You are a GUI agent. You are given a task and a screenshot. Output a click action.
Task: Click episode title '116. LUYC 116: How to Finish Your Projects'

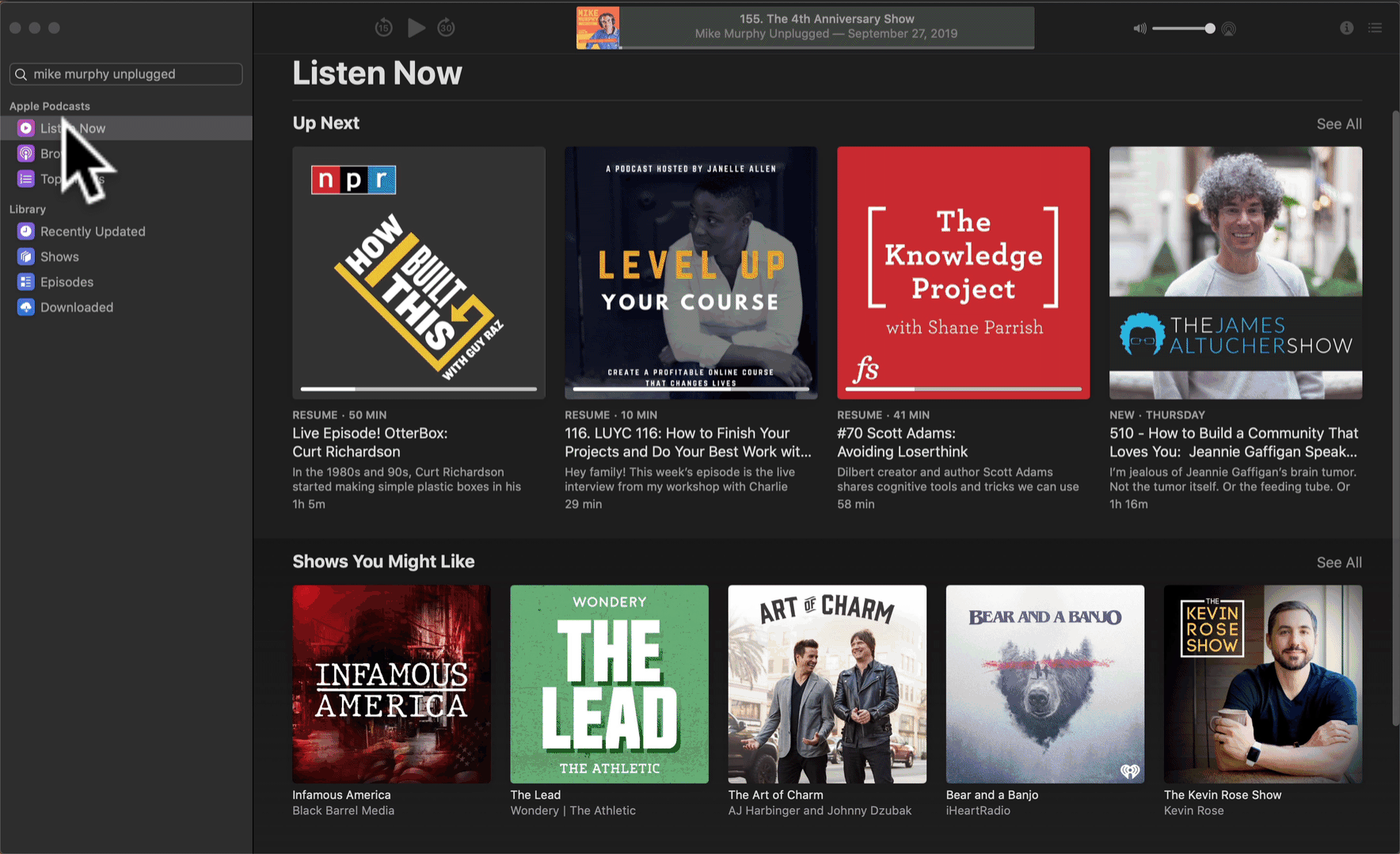click(x=688, y=443)
